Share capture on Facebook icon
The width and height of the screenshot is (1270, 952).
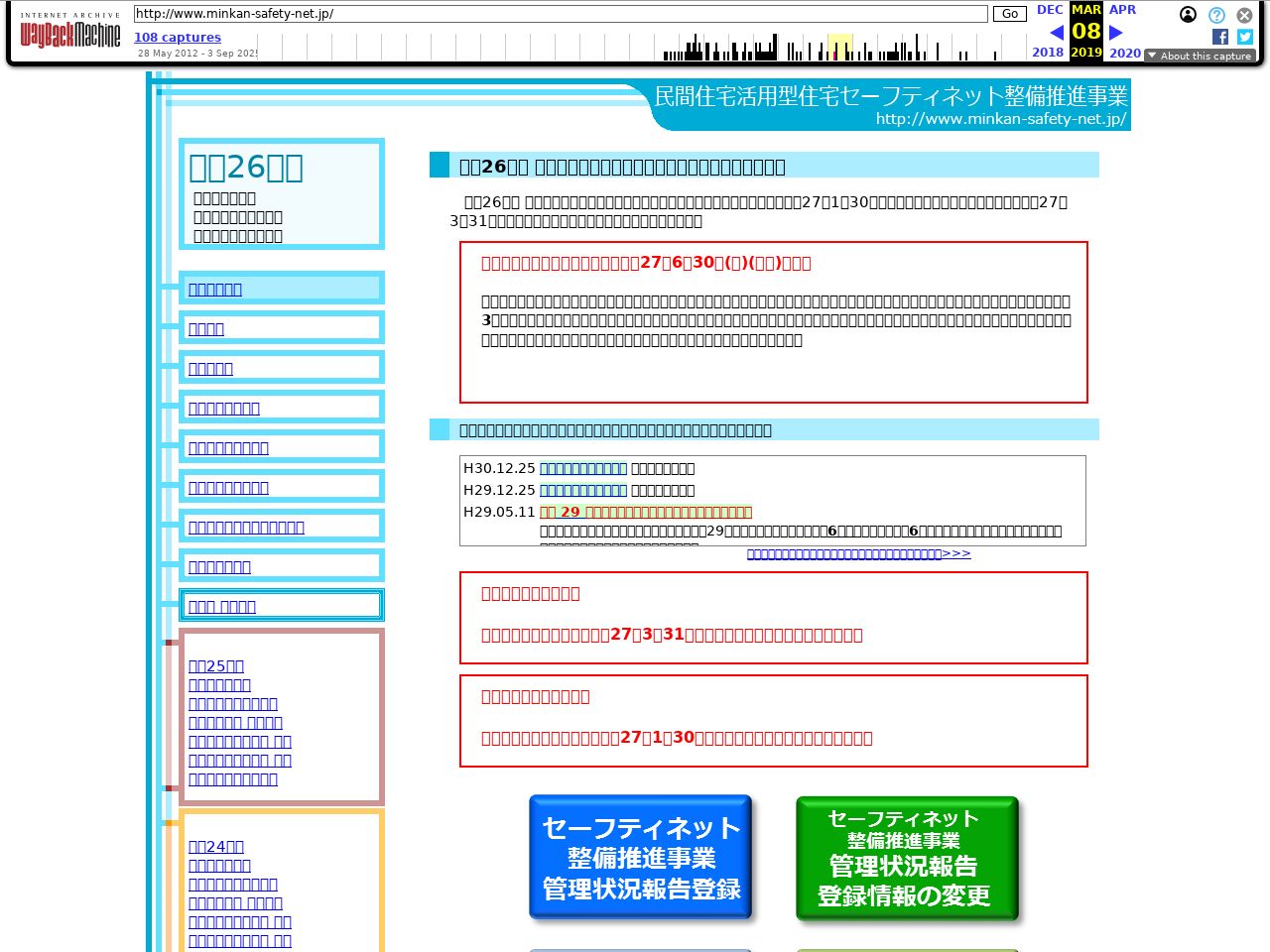pos(1220,37)
